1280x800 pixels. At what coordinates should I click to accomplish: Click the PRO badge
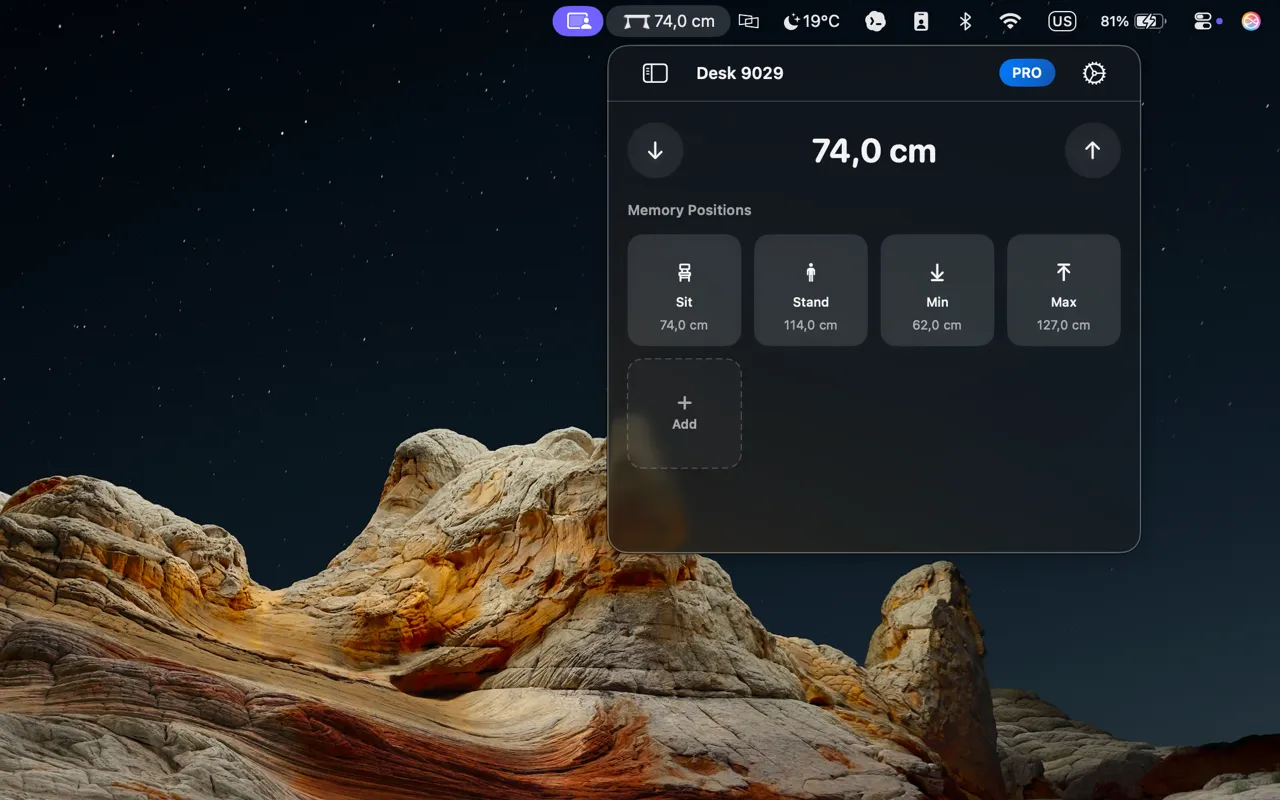pyautogui.click(x=1027, y=73)
